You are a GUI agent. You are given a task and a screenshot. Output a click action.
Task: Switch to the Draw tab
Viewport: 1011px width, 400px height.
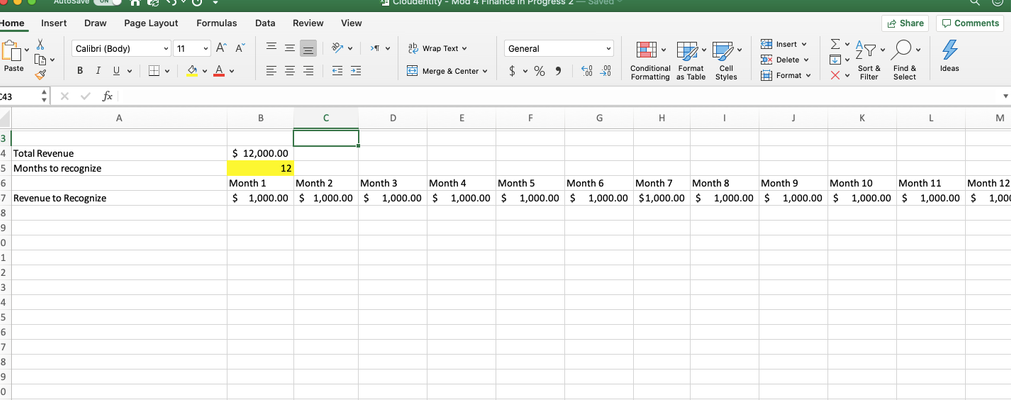(95, 23)
